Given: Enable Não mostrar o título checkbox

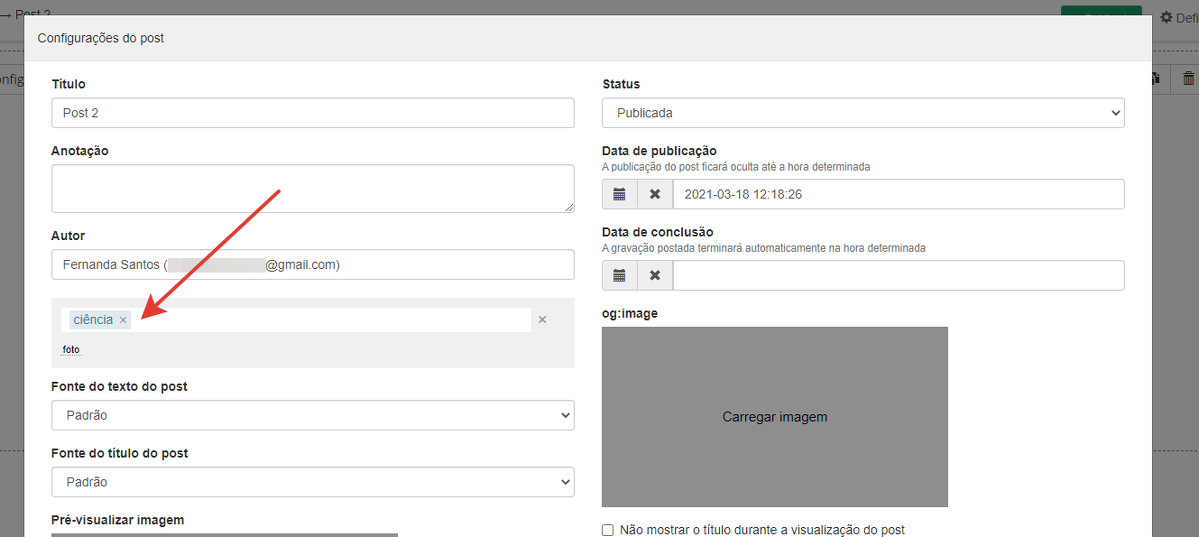Looking at the screenshot, I should click(x=608, y=530).
